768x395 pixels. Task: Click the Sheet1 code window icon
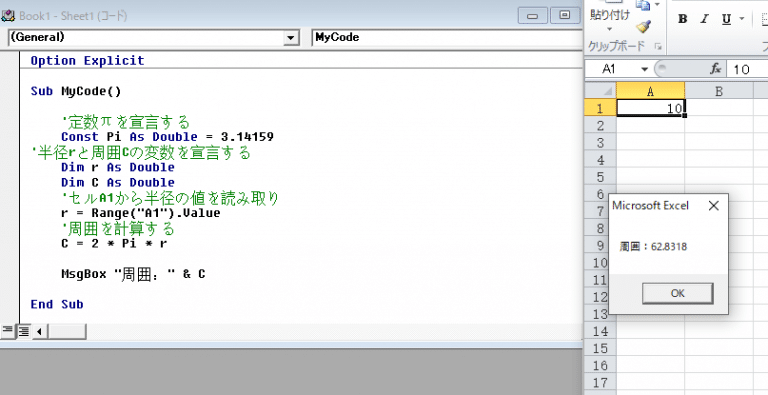pos(8,16)
